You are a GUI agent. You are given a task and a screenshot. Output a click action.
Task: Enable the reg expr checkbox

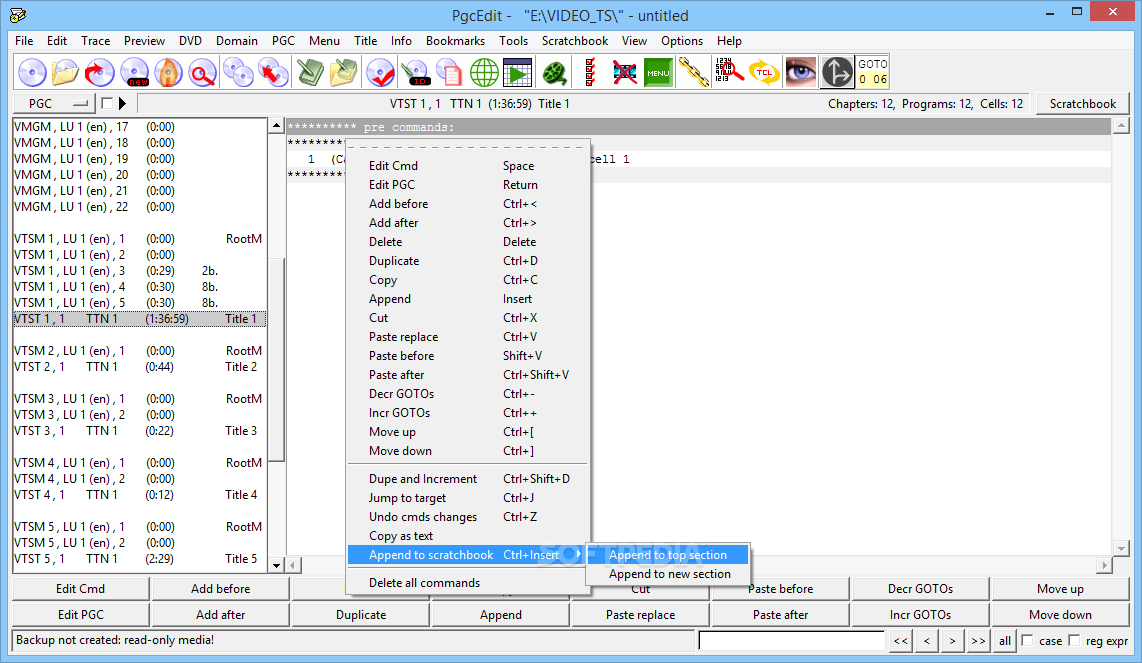[1074, 640]
